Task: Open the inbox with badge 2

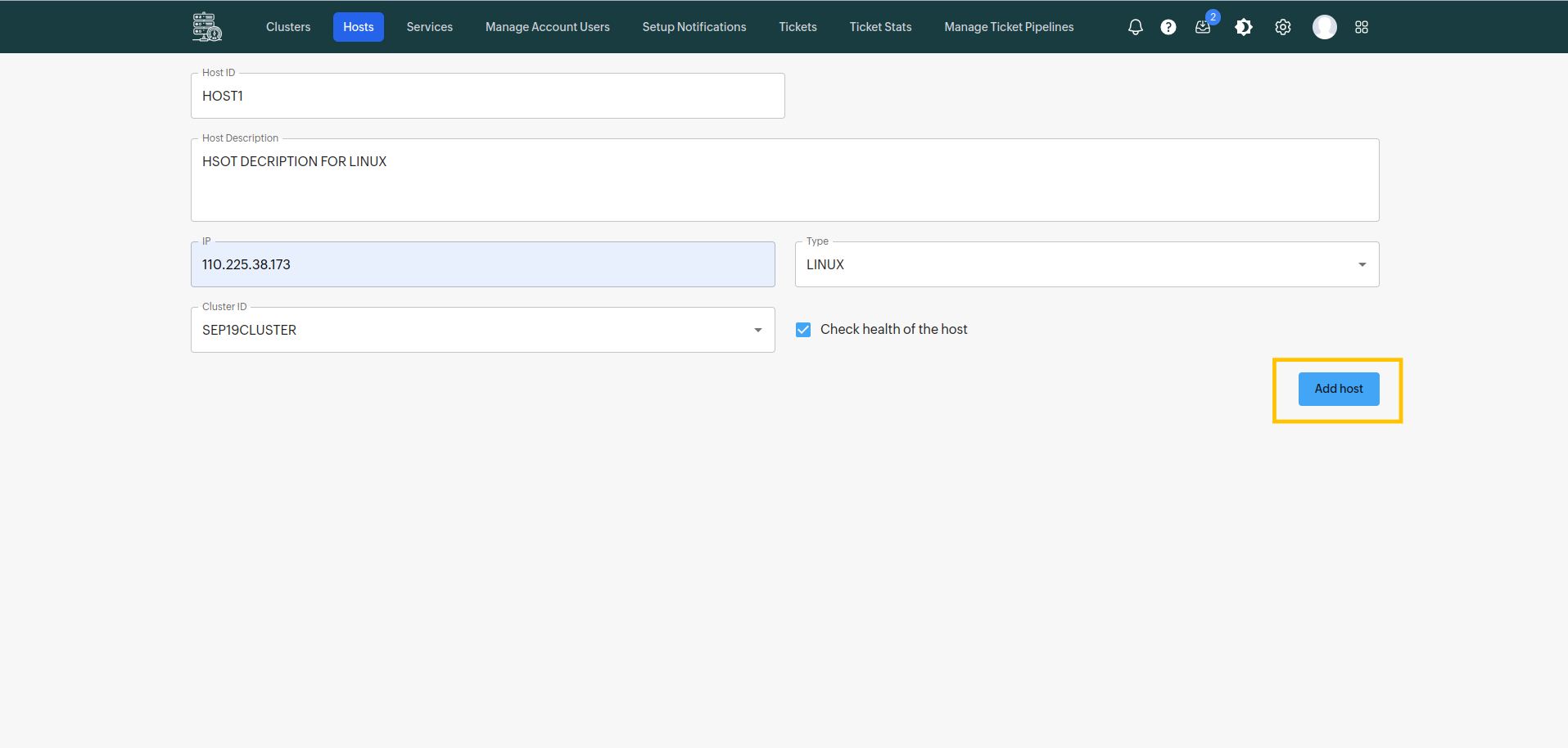Action: tap(1203, 27)
